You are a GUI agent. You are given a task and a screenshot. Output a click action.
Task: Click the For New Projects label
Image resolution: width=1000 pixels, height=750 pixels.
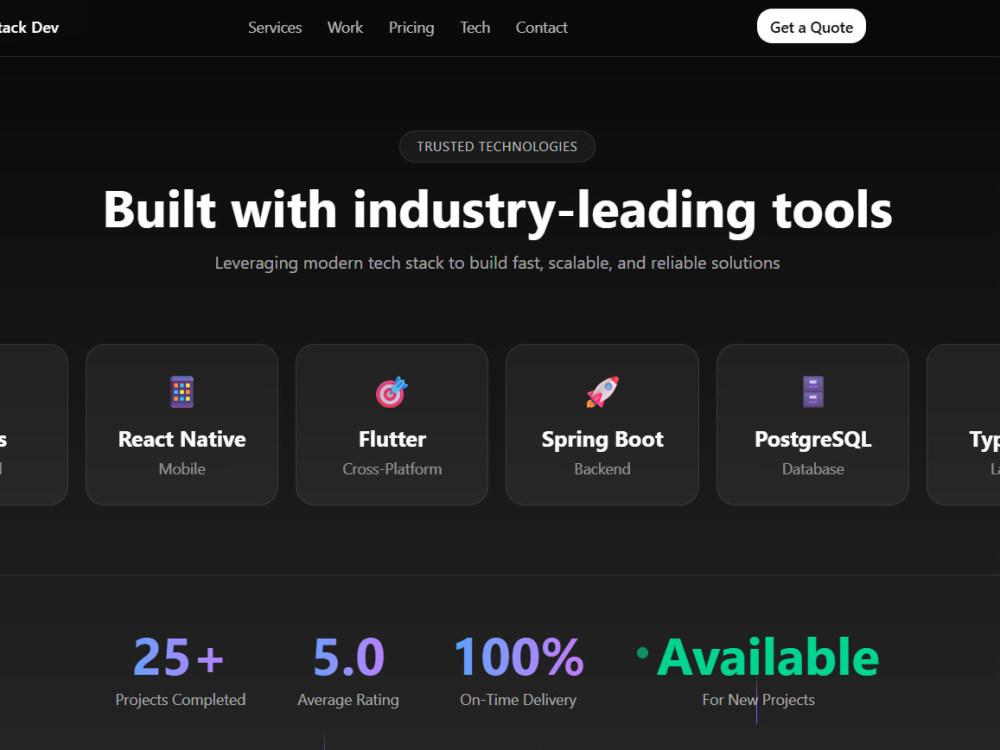758,700
